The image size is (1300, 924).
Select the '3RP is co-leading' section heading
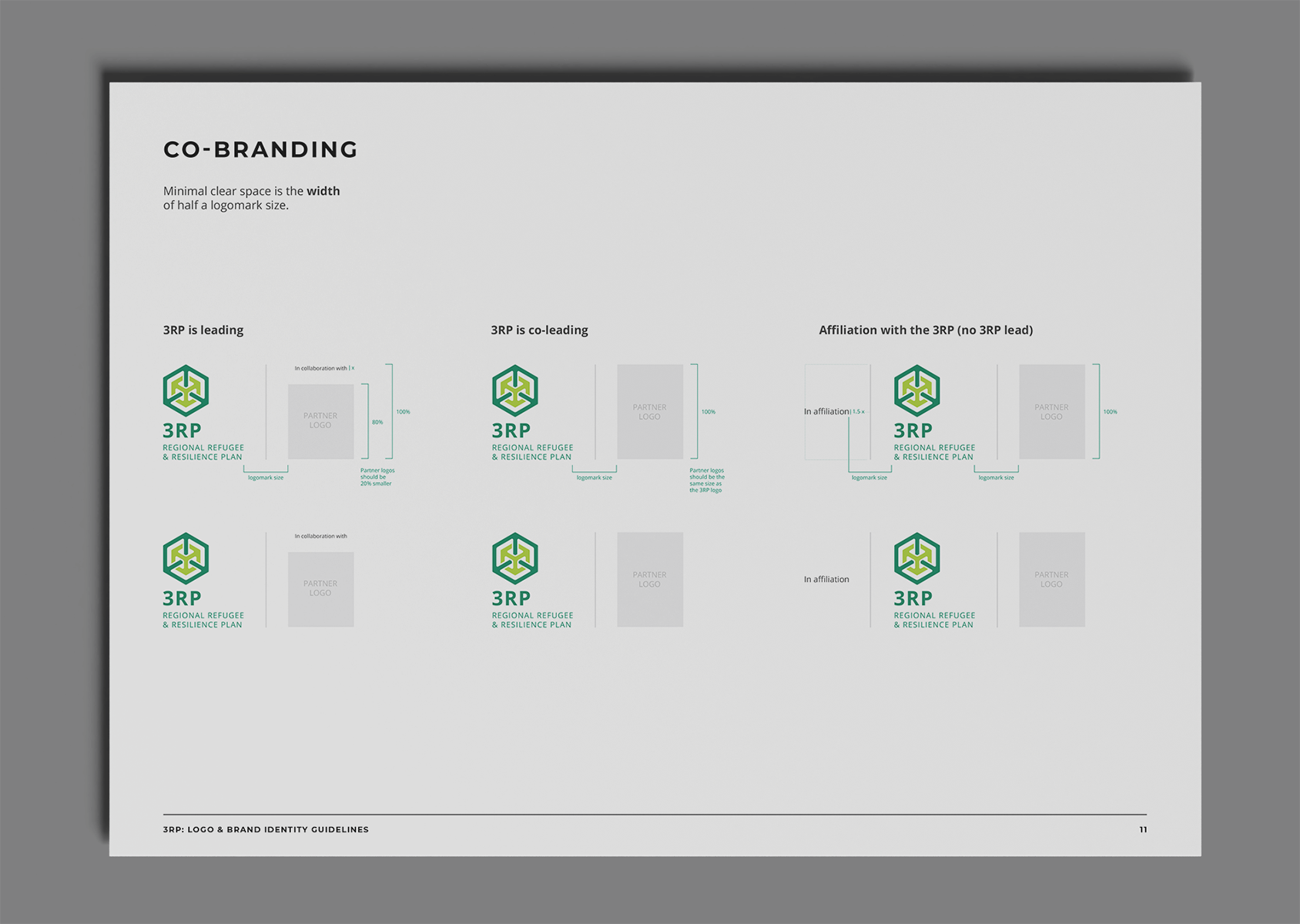tap(539, 330)
